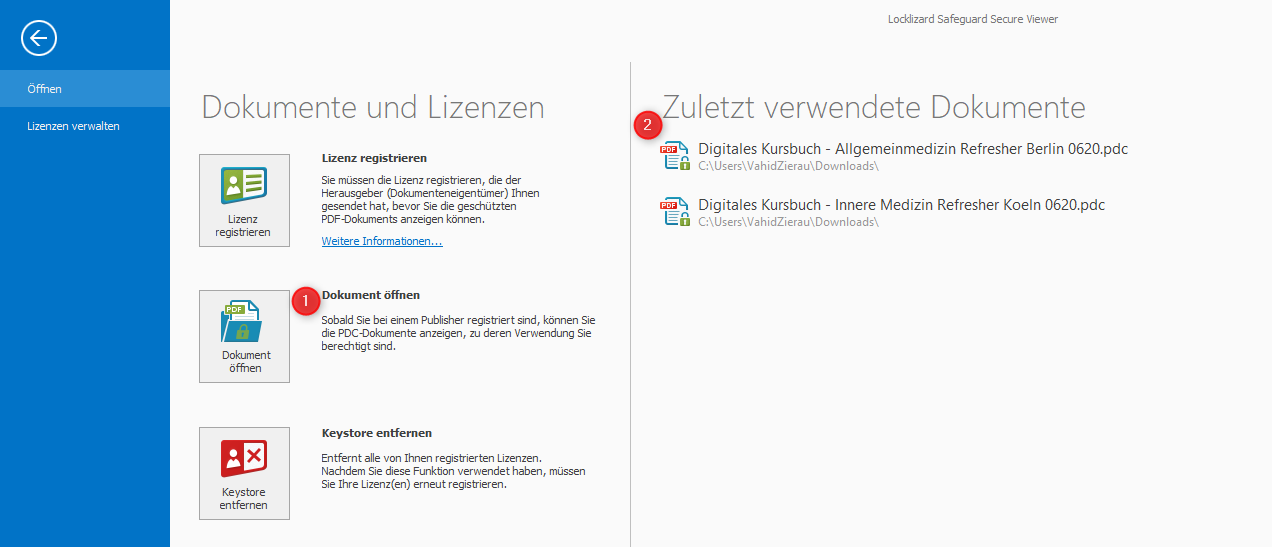
Task: Click the Keystore entfernen button
Action: point(244,473)
